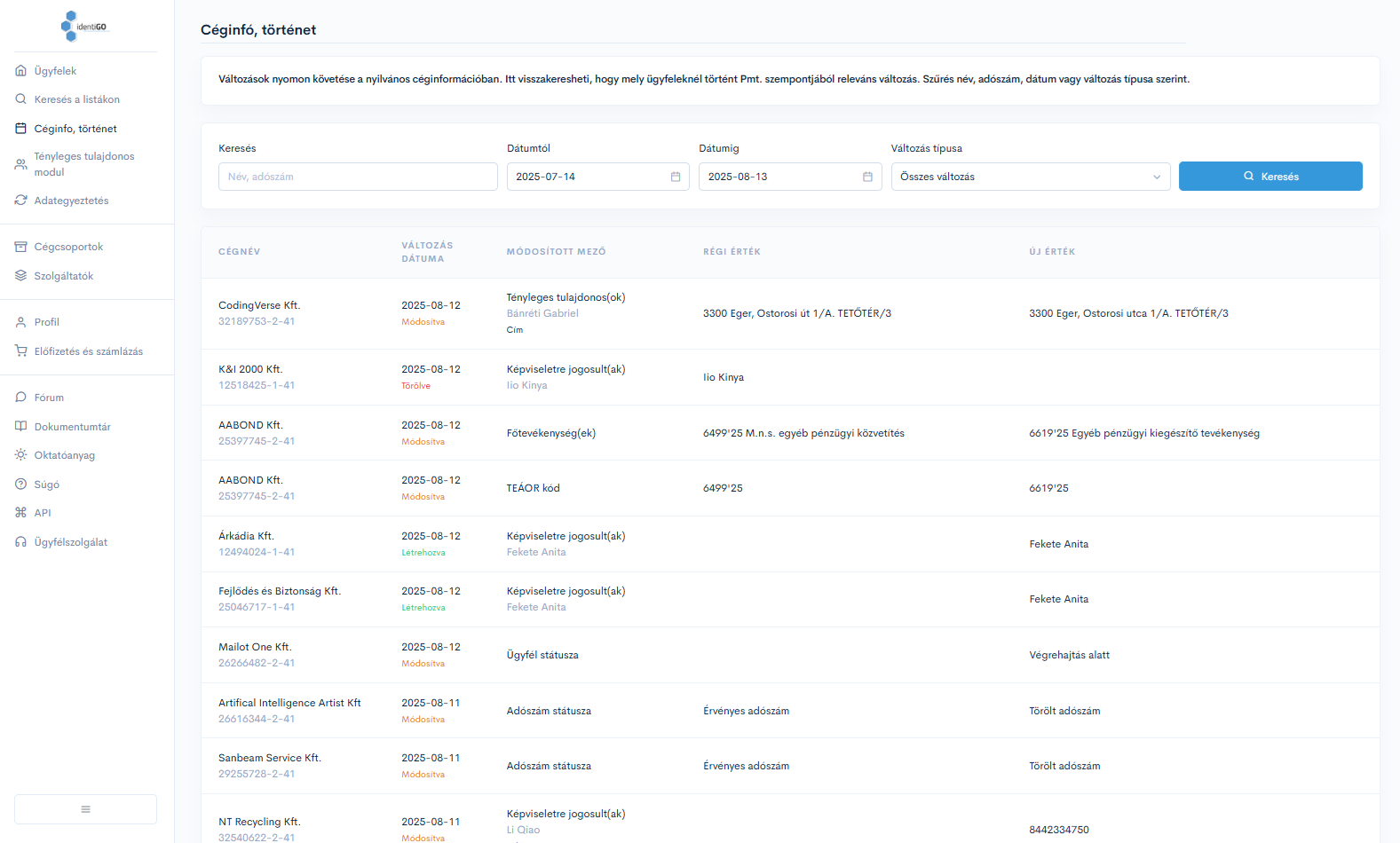This screenshot has height=843, width=1400.
Task: Click the identiGO logo
Action: 84,27
